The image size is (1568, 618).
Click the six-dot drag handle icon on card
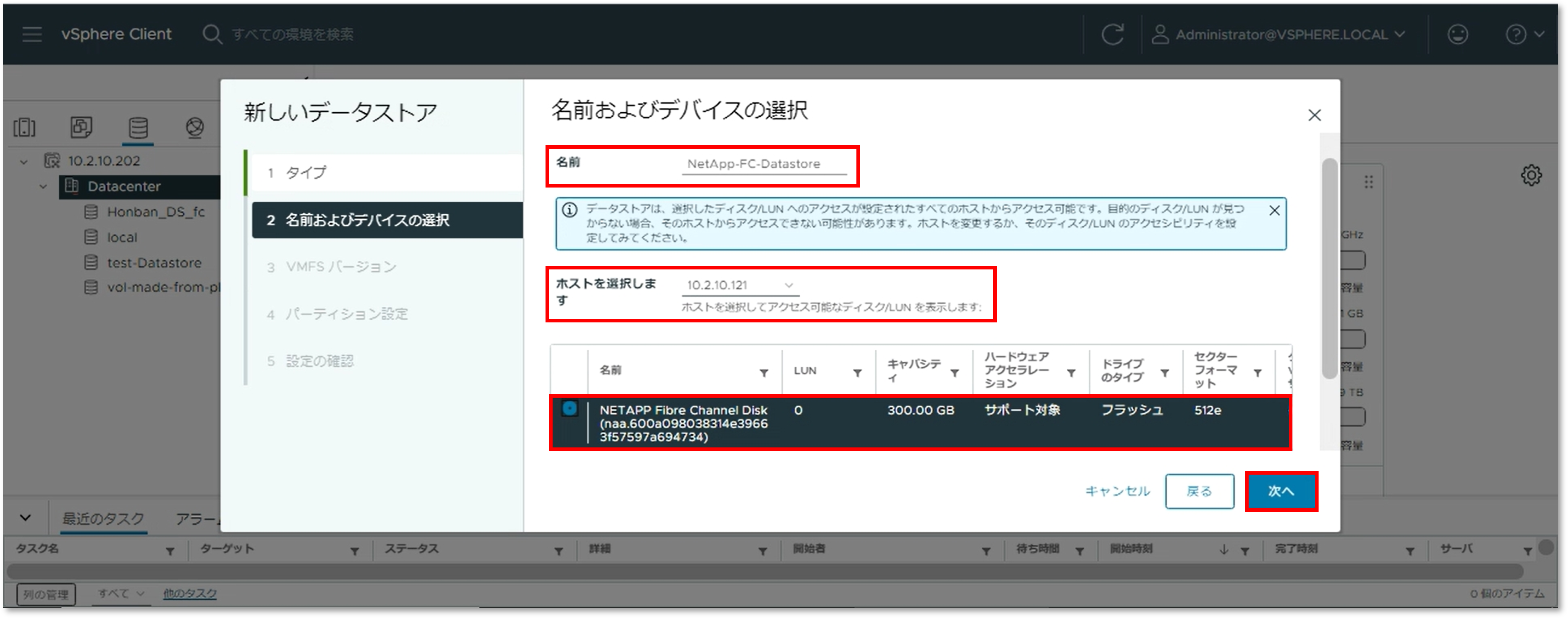pos(1368,182)
